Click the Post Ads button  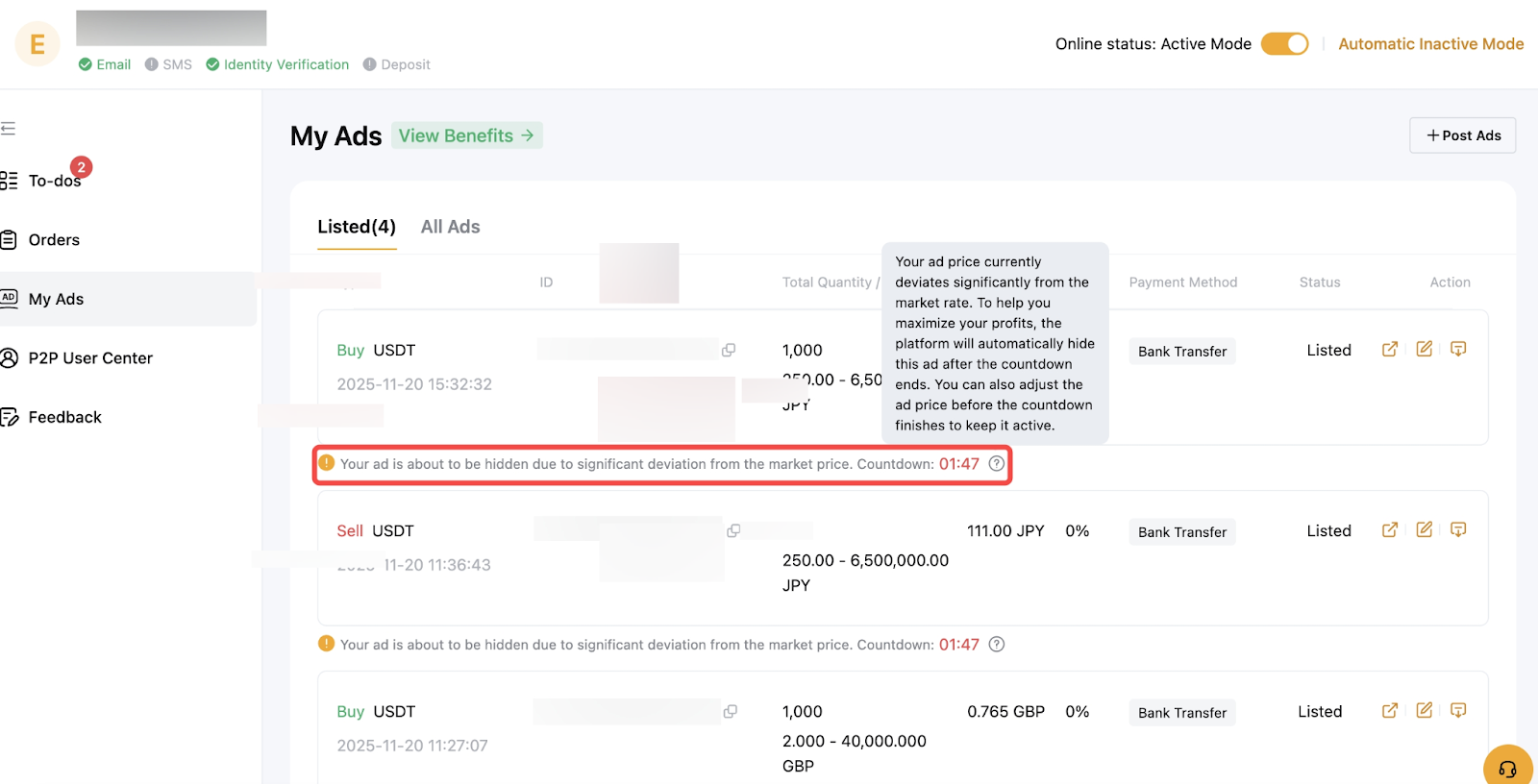pos(1462,135)
